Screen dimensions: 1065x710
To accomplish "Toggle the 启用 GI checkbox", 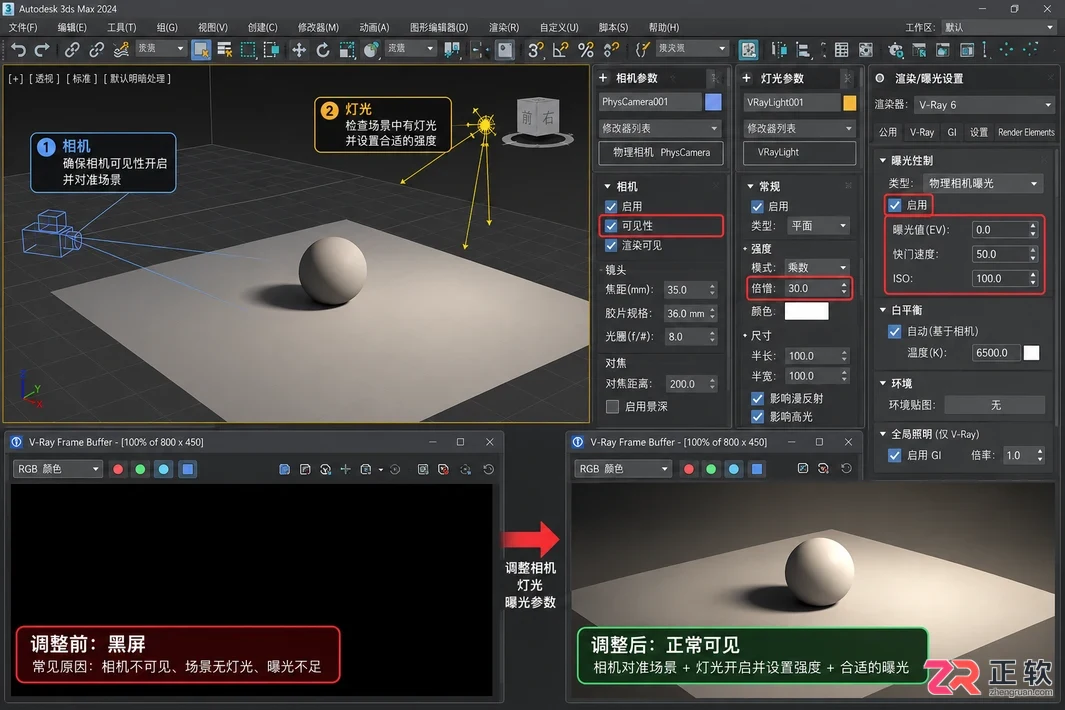I will tap(895, 455).
